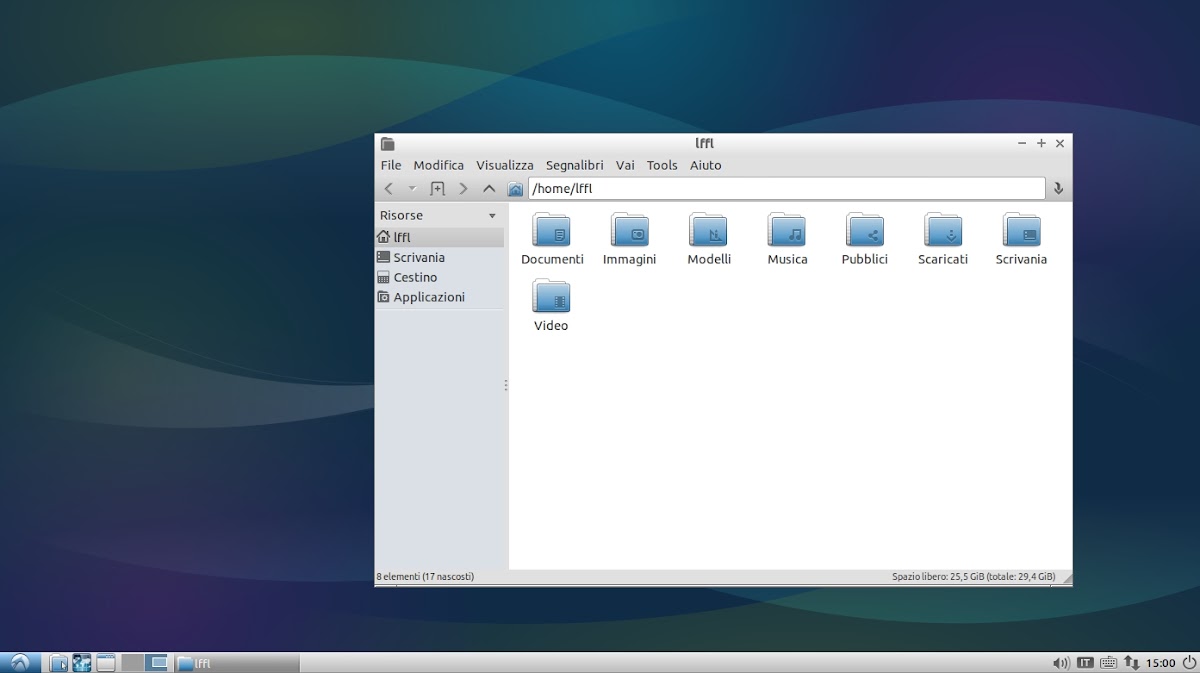Viewport: 1200px width, 673px height.
Task: Open the Scaricati downloads folder
Action: (943, 239)
